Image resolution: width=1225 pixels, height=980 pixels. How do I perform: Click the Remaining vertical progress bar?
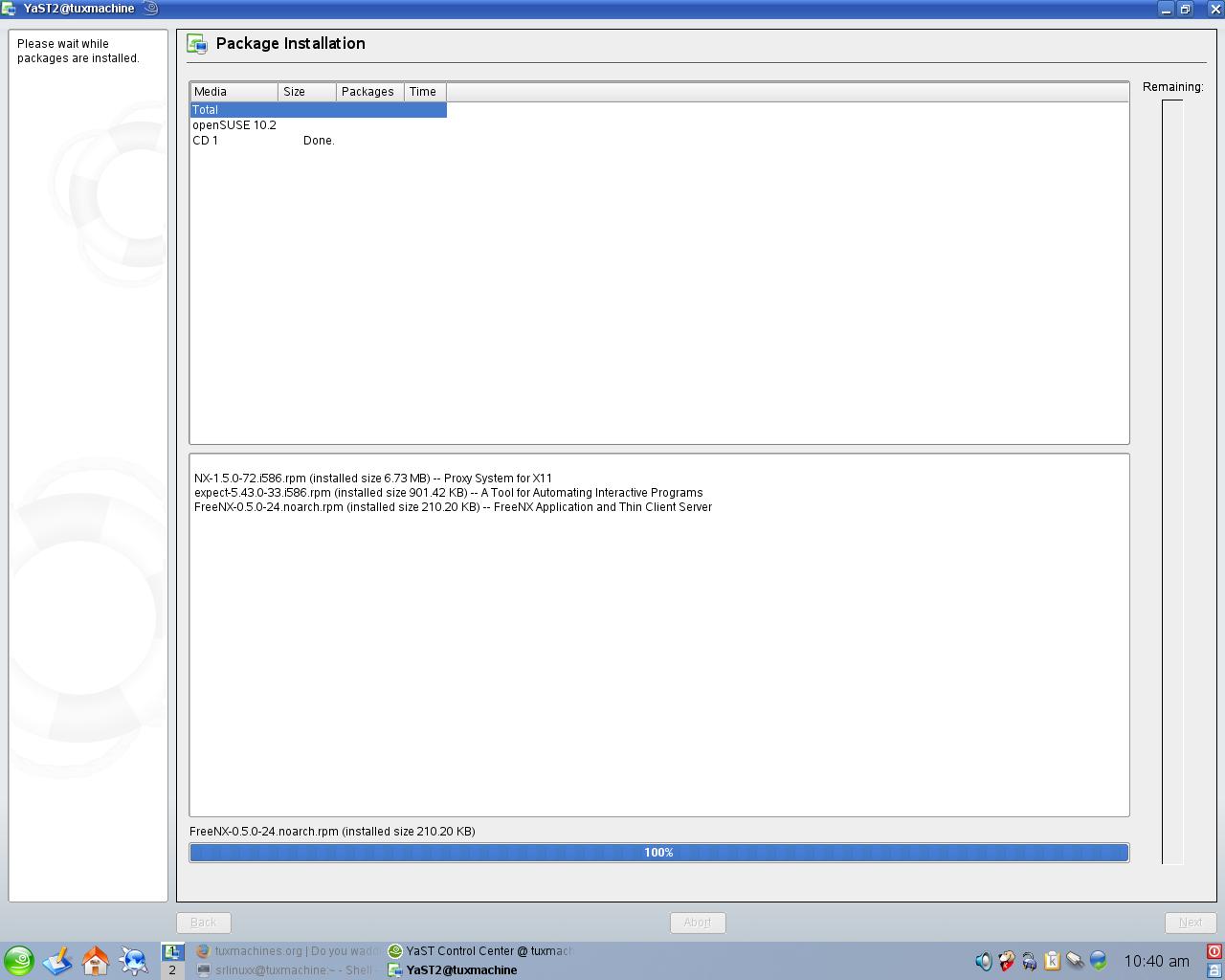[1172, 482]
